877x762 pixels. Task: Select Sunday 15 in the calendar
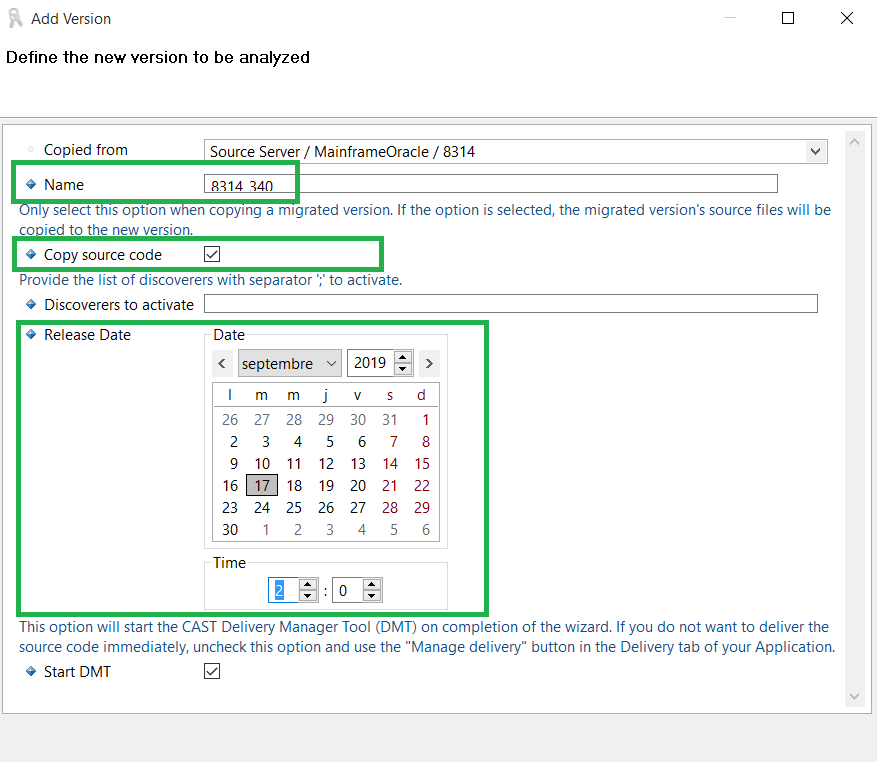coord(422,464)
